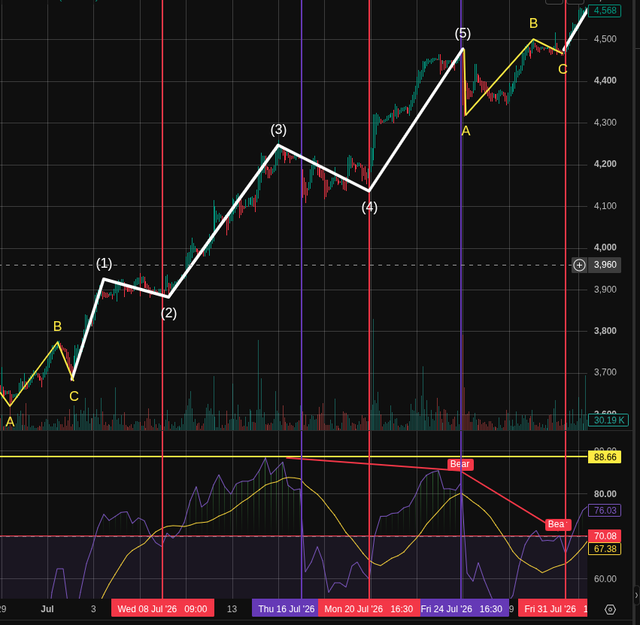
Task: Click the Jul month label on time axis
Action: pyautogui.click(x=47, y=609)
